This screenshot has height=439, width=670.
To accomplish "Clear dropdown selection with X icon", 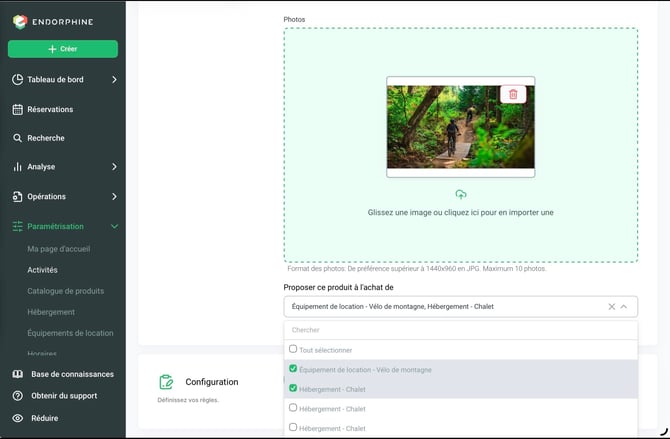I will click(611, 306).
